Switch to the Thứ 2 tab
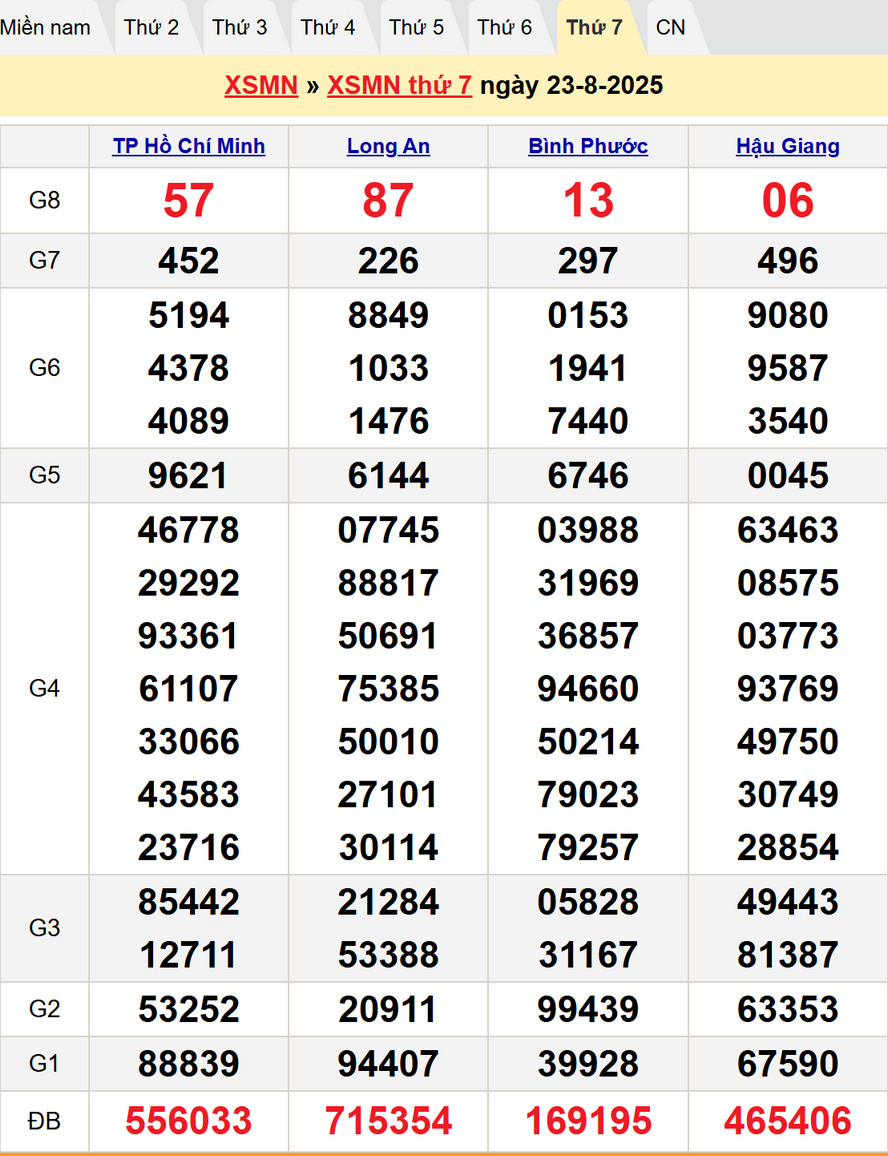 151,27
